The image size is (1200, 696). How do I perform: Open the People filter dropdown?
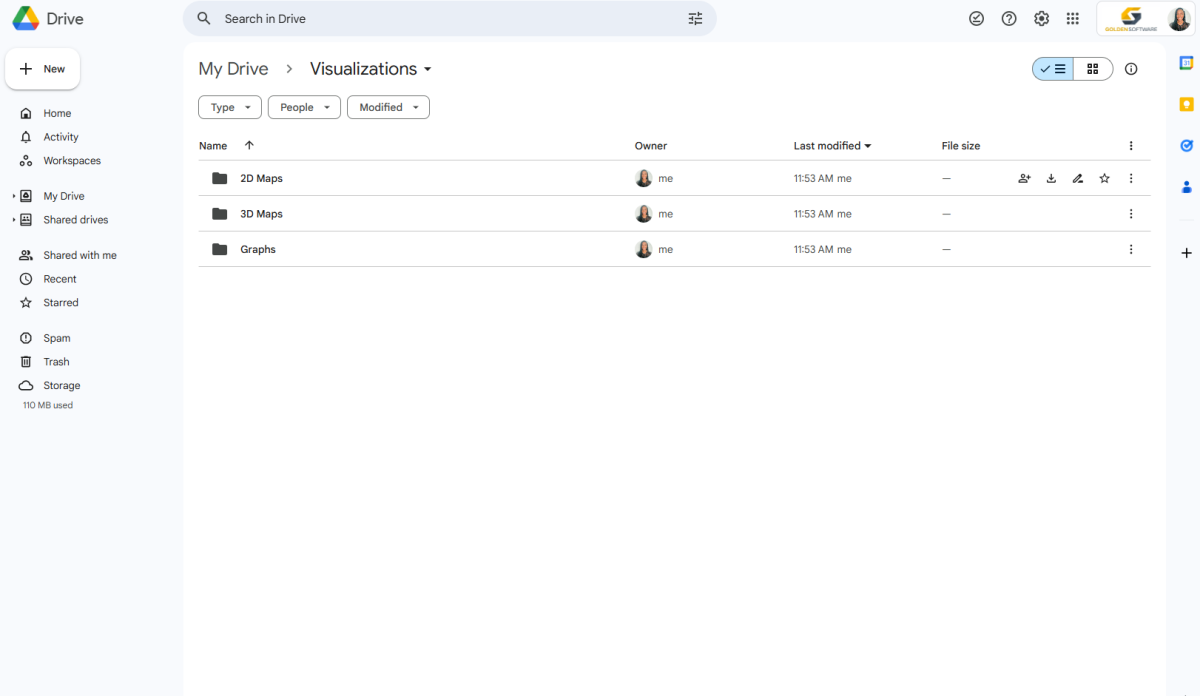click(304, 107)
